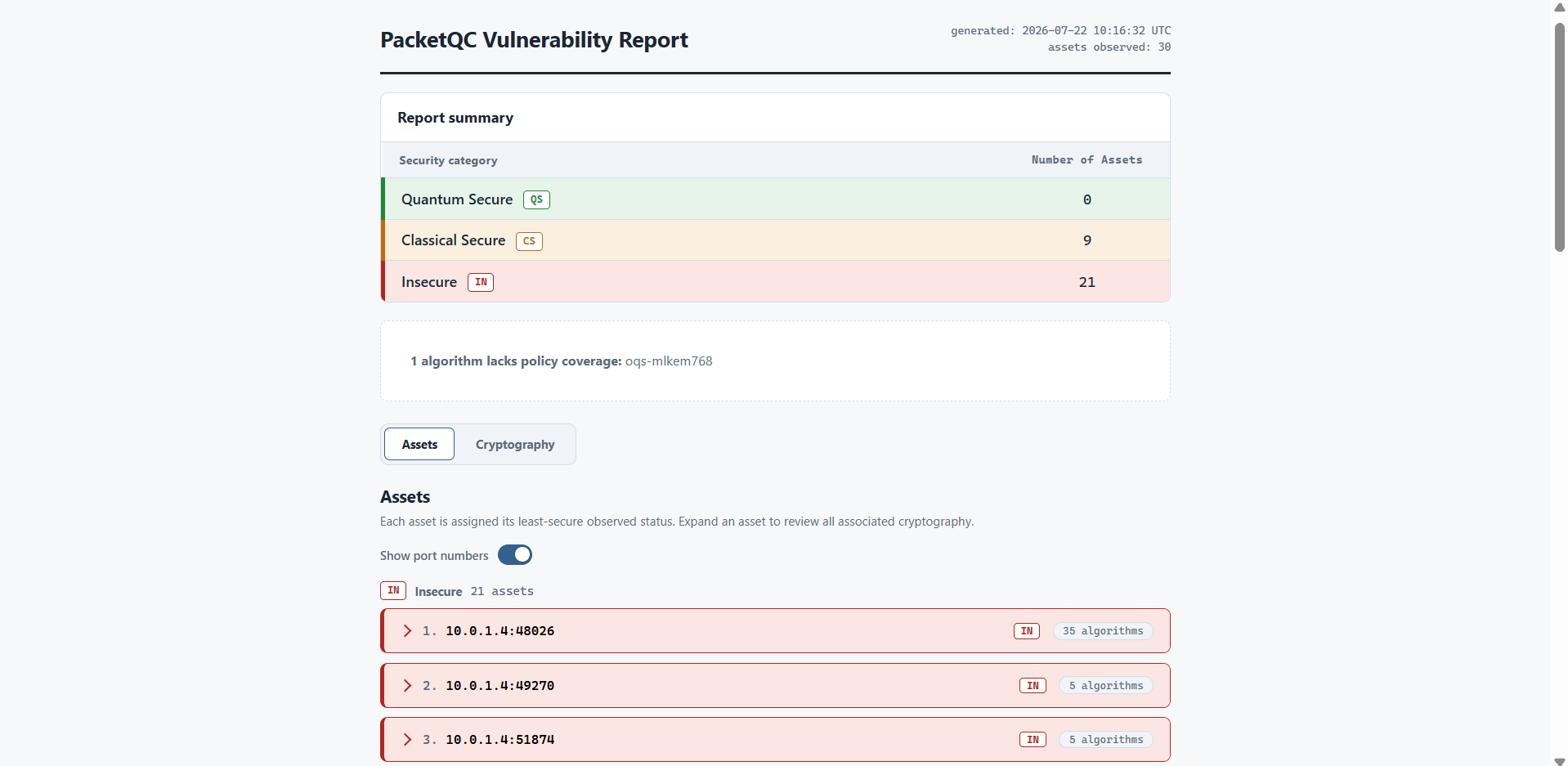Viewport: 1568px width, 766px height.
Task: Click the Report summary heading
Action: click(x=455, y=118)
